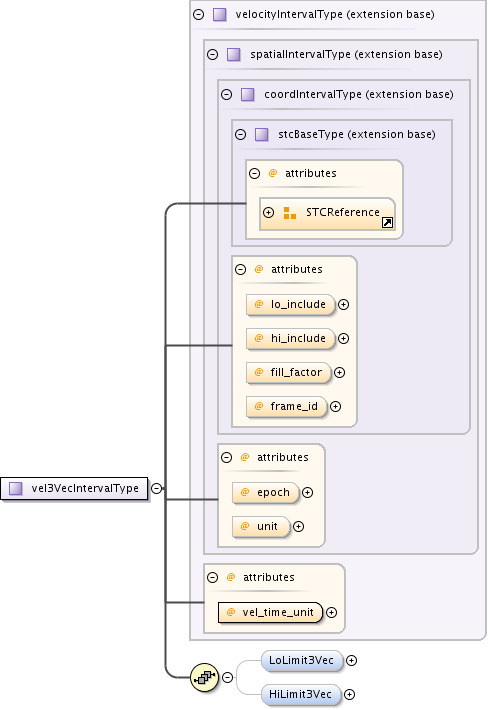The width and height of the screenshot is (488, 710).
Task: Click the STCReference attribute group icon
Action: point(290,213)
